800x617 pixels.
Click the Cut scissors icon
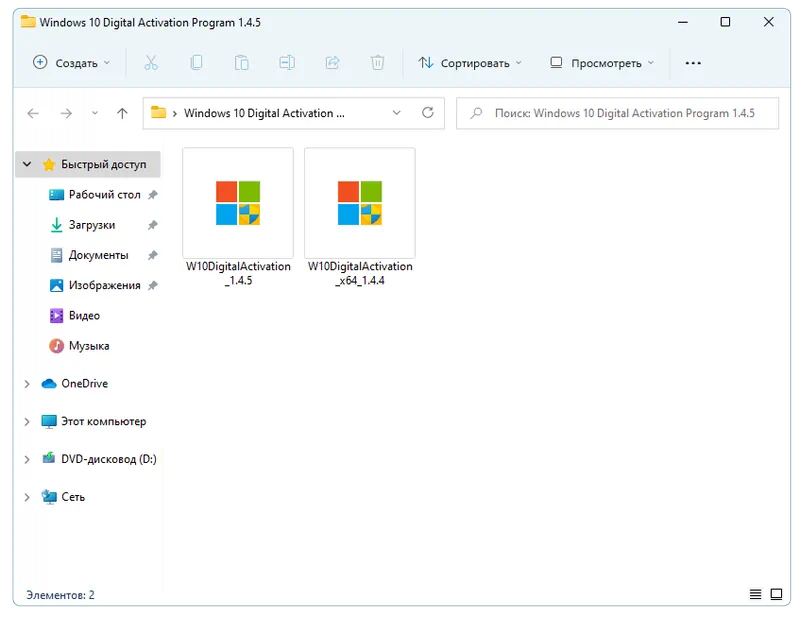tap(151, 63)
